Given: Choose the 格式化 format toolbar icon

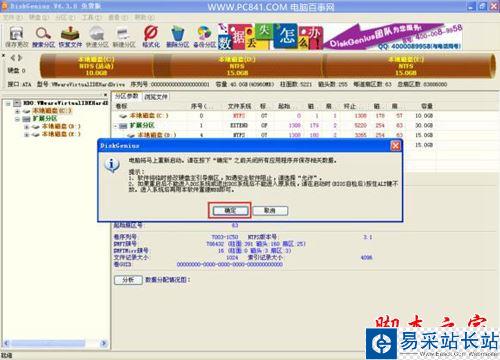Looking at the screenshot, I should click(x=151, y=36).
